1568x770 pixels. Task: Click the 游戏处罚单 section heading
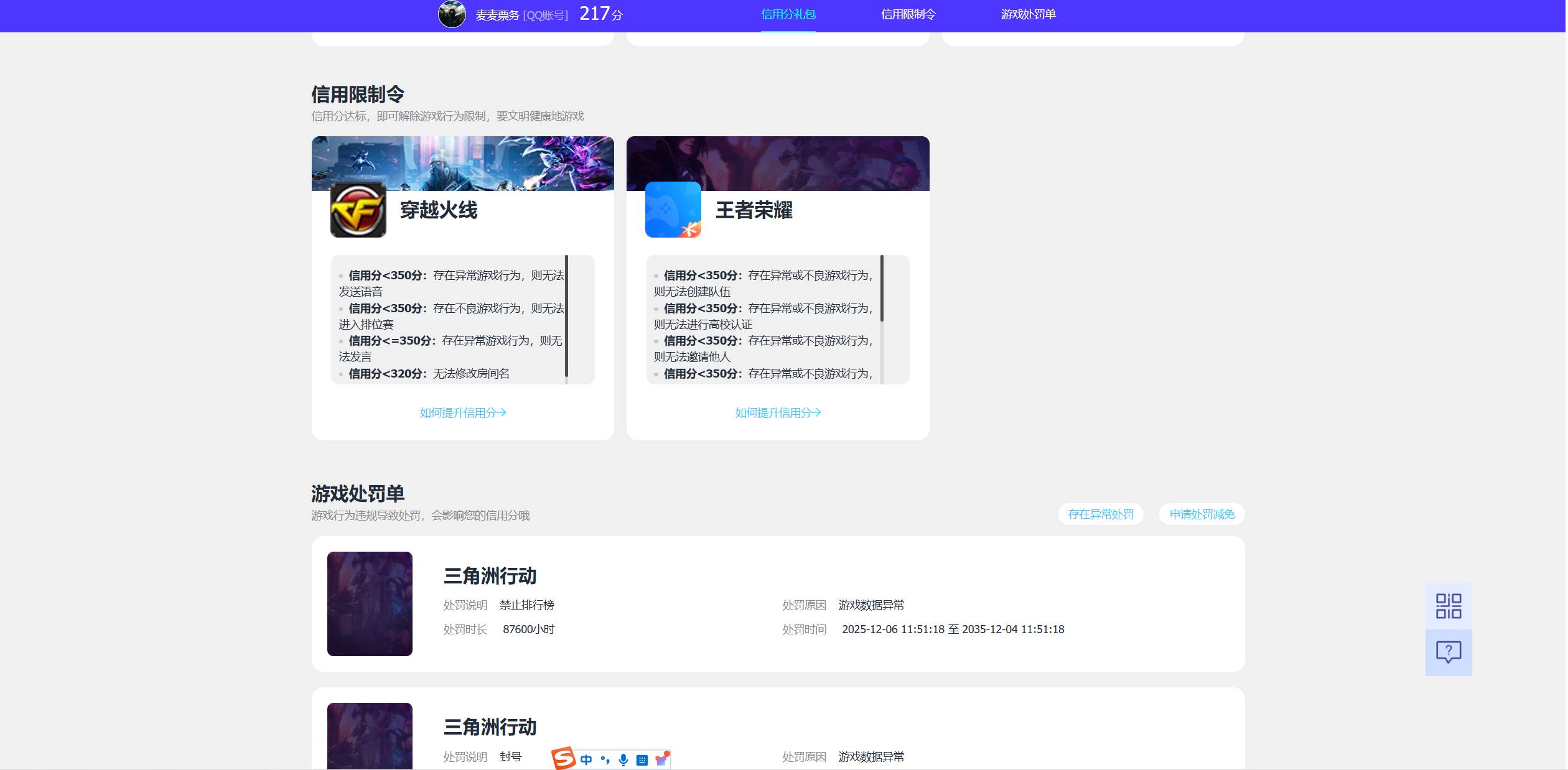358,494
